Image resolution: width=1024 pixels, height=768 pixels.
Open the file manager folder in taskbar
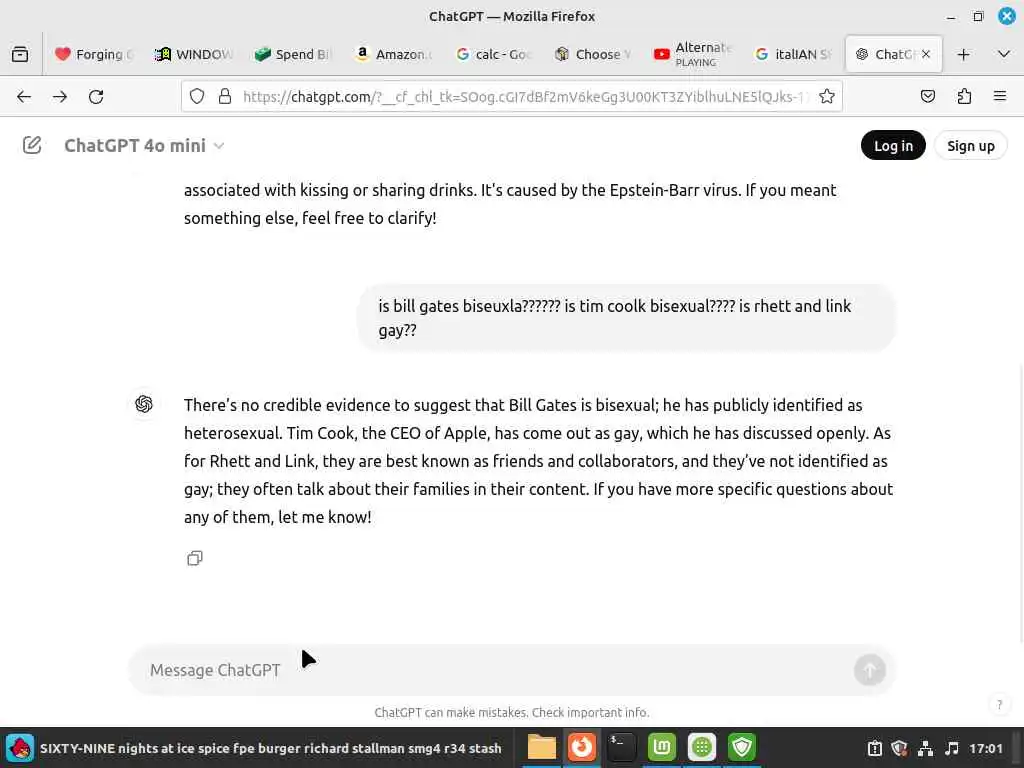click(541, 748)
